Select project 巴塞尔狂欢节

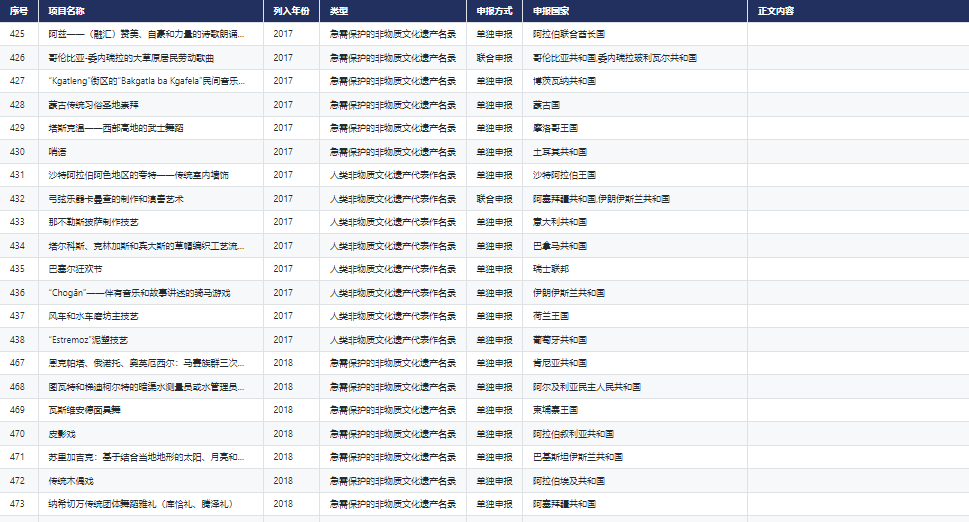click(75, 269)
